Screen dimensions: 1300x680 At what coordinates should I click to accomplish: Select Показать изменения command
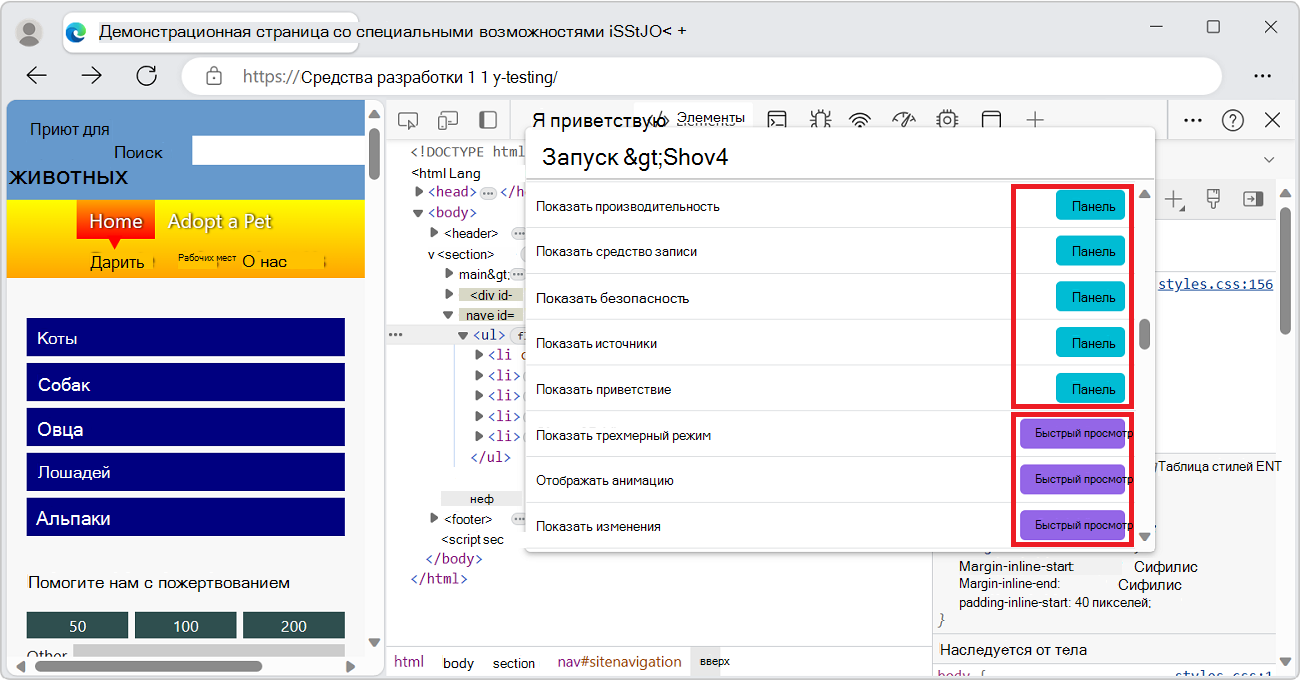click(x=768, y=526)
